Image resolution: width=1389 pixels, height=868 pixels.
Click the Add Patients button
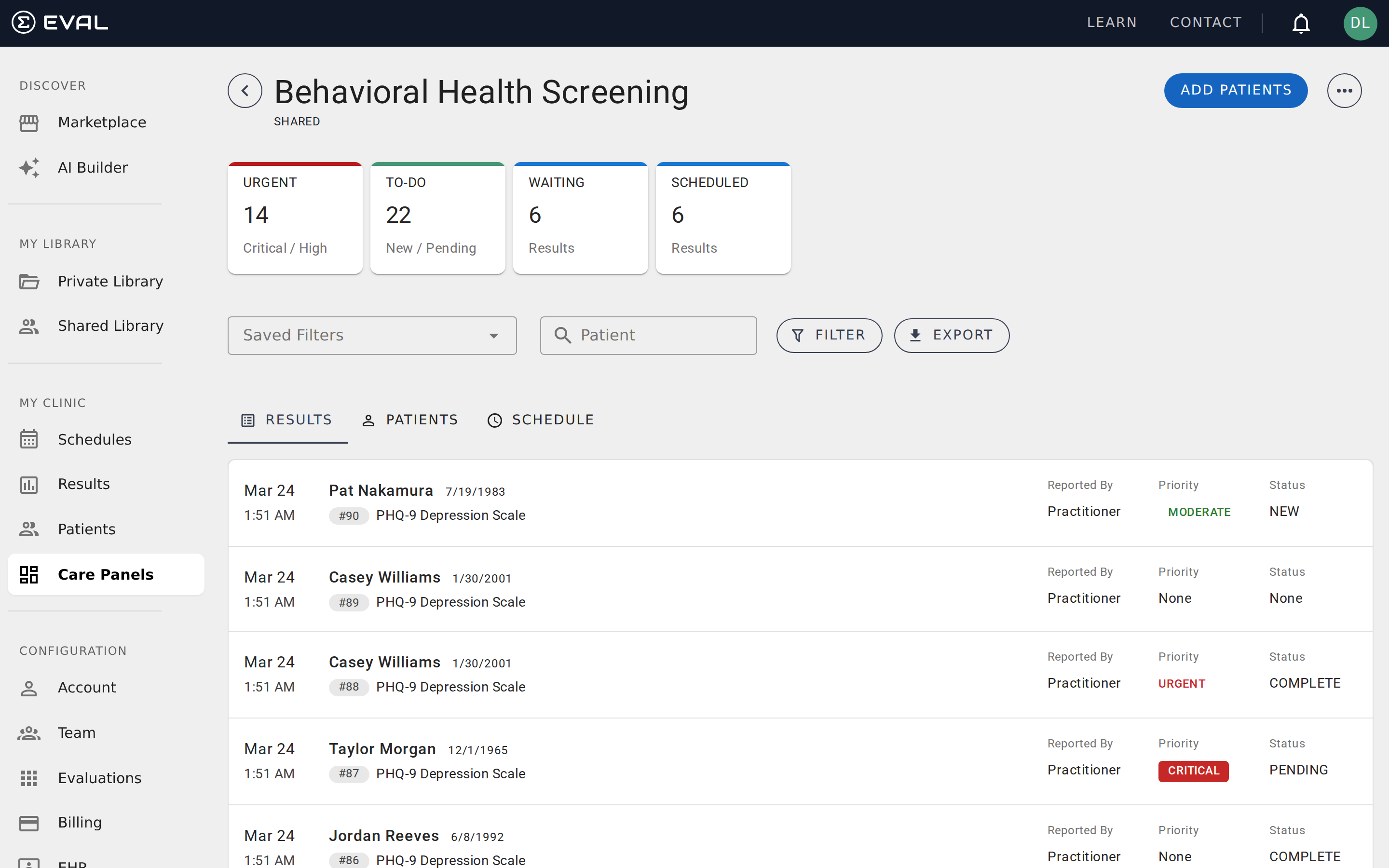pos(1236,90)
